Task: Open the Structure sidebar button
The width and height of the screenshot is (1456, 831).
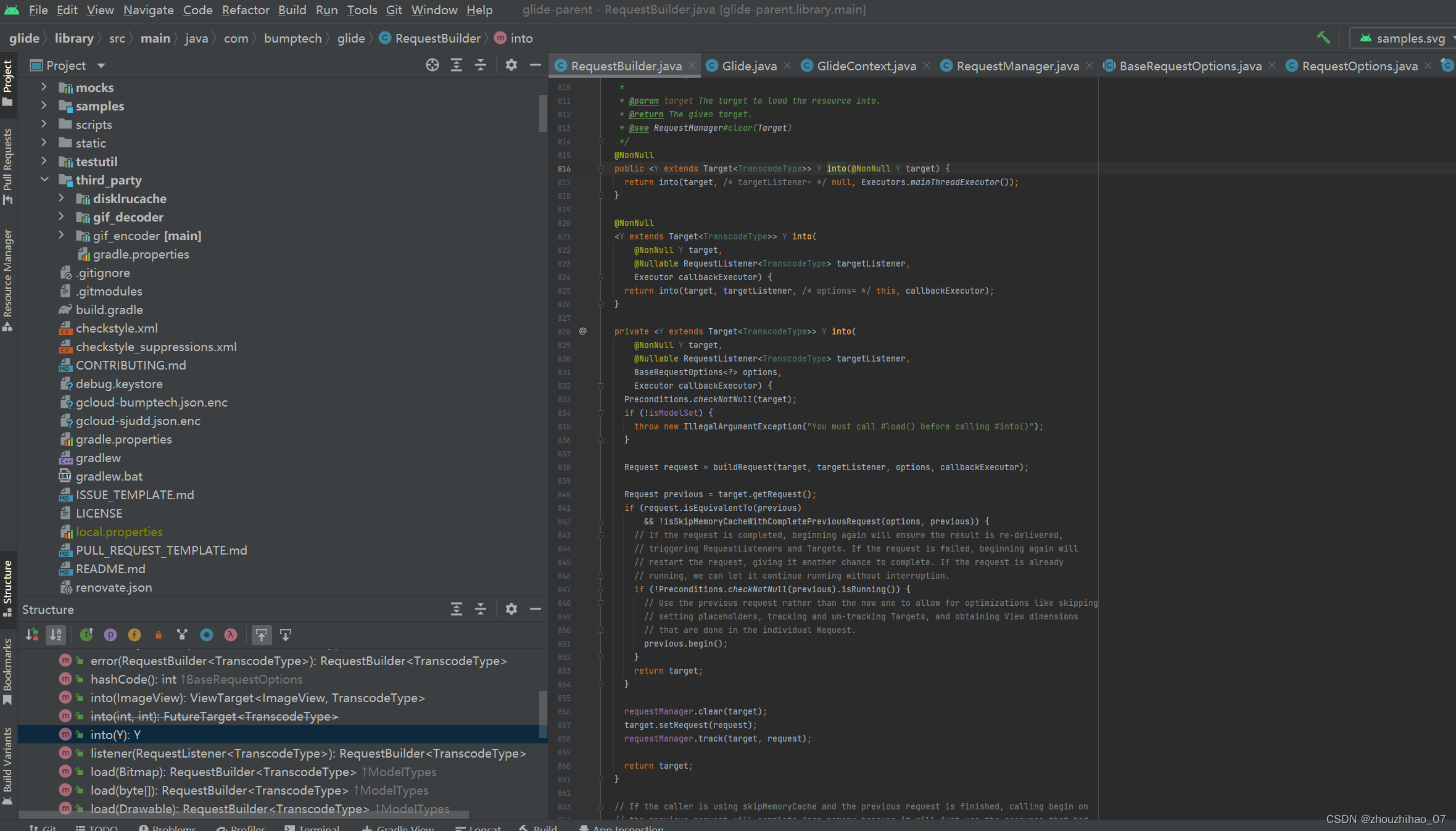Action: click(x=8, y=588)
